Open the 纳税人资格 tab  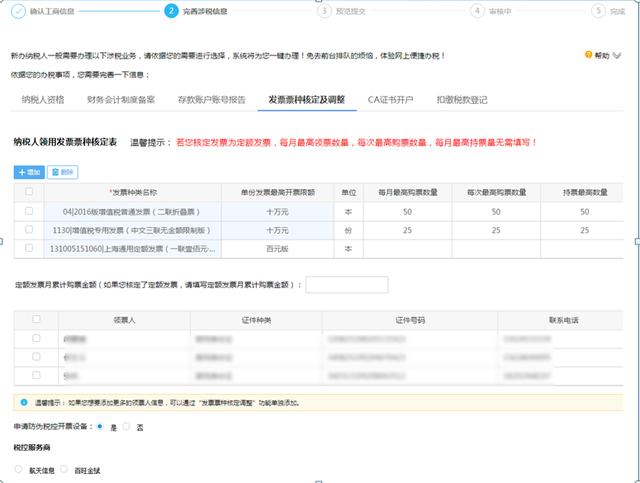pos(43,100)
